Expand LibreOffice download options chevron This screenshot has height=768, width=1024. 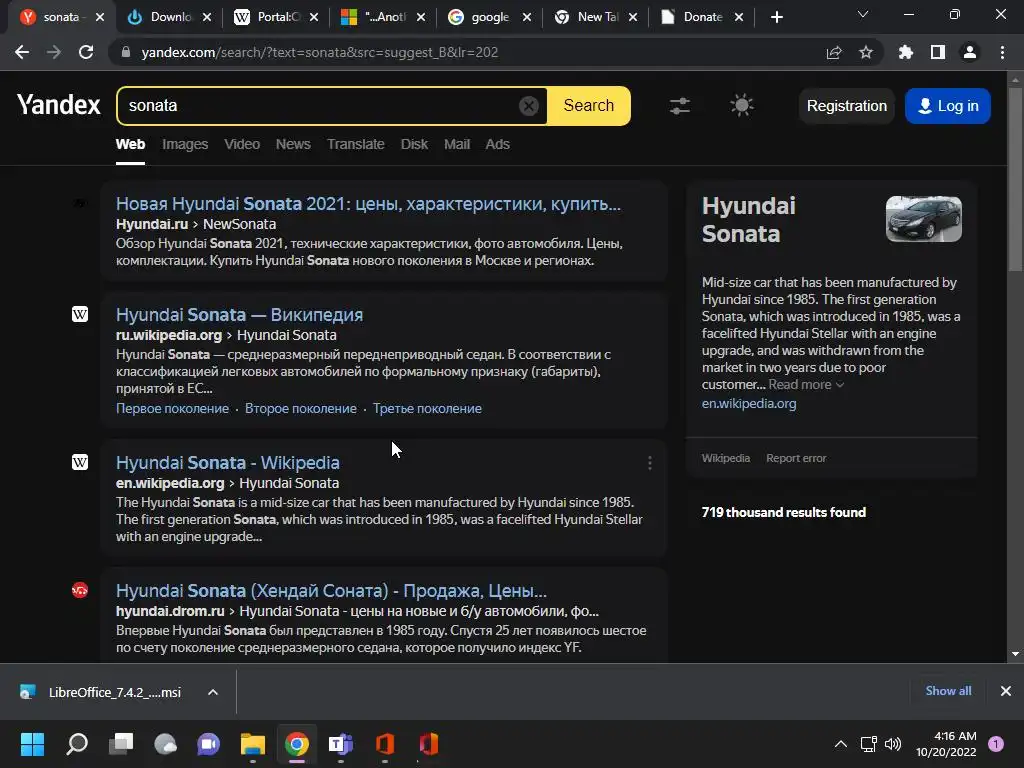pos(213,692)
